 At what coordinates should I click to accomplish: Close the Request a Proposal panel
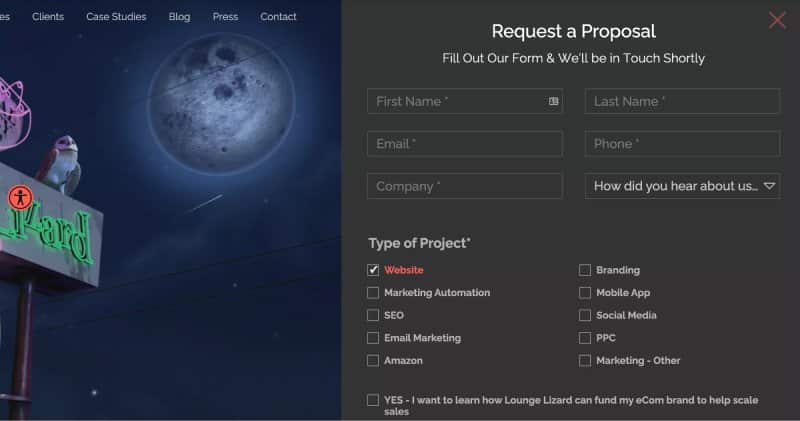[x=777, y=20]
